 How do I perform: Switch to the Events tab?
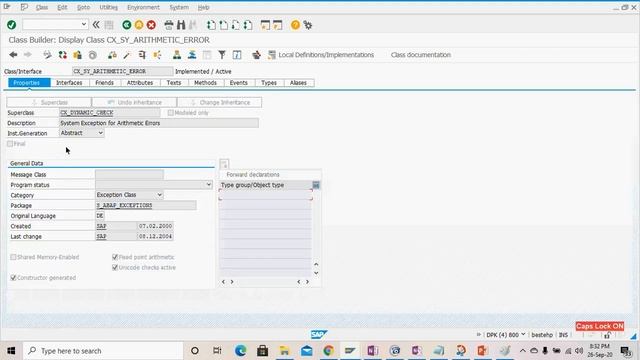pyautogui.click(x=238, y=83)
